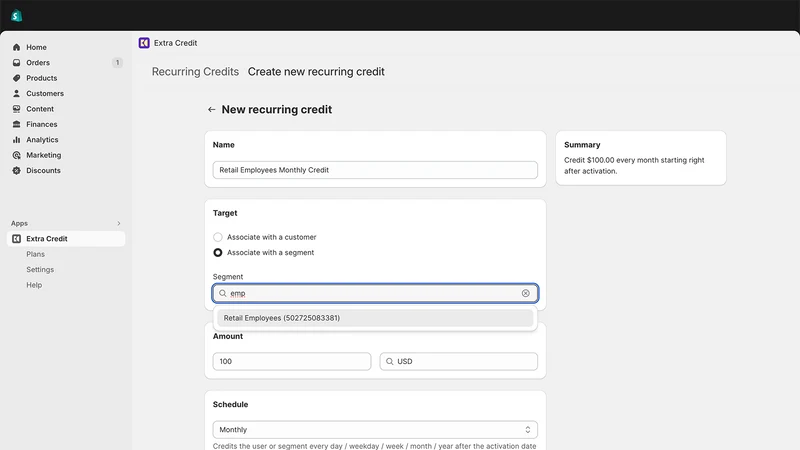Click the Amount section heading
This screenshot has height=450, width=800.
click(x=228, y=336)
